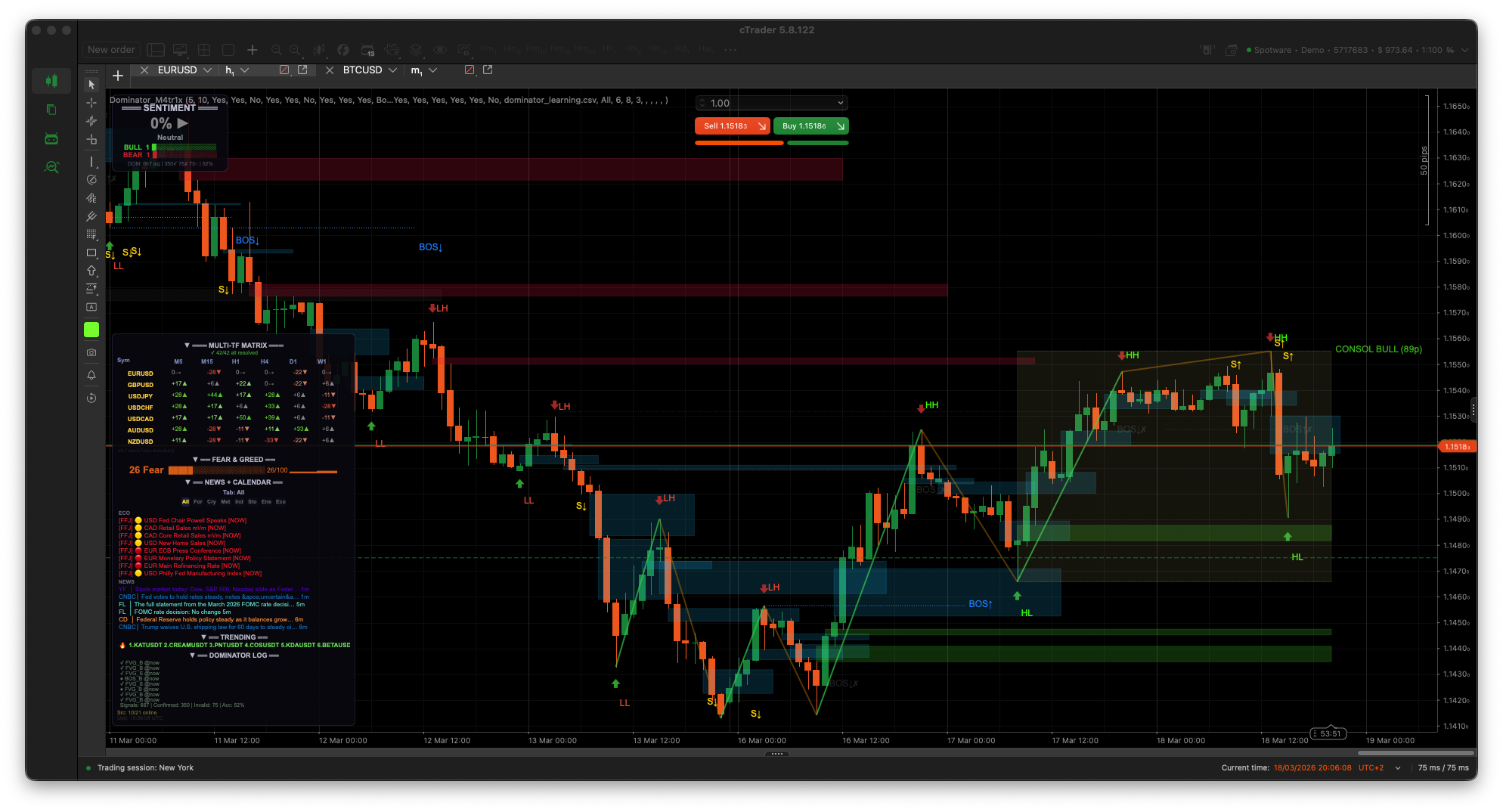1503x812 pixels.
Task: Click the bright green color swatch
Action: coord(91,330)
